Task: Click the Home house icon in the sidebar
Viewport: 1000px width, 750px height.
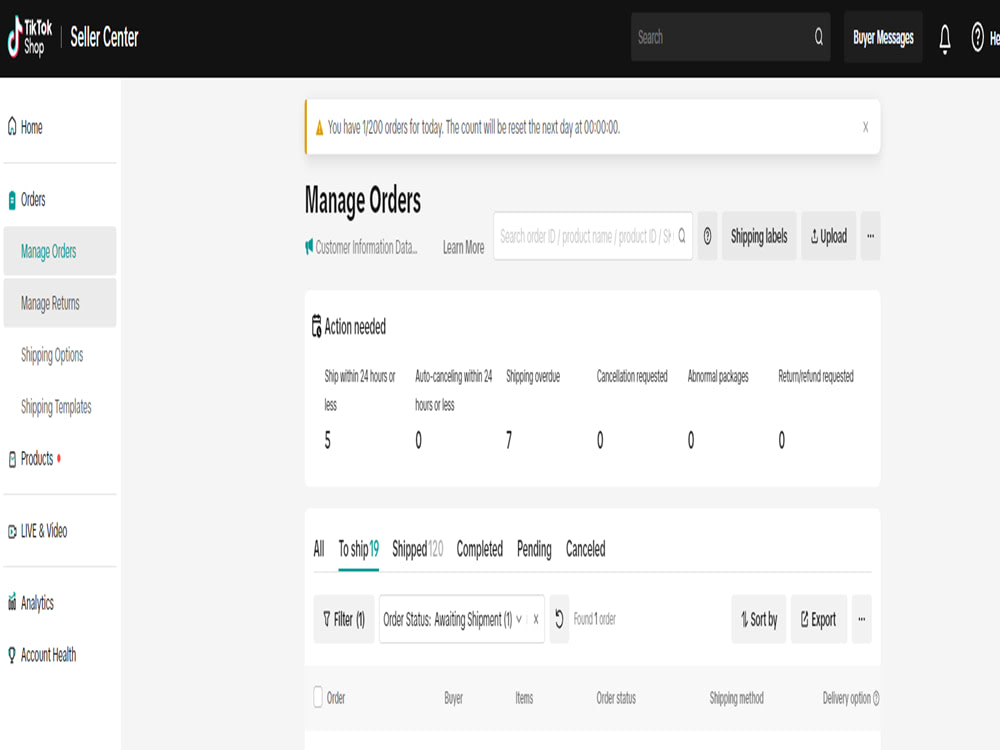Action: pos(12,126)
